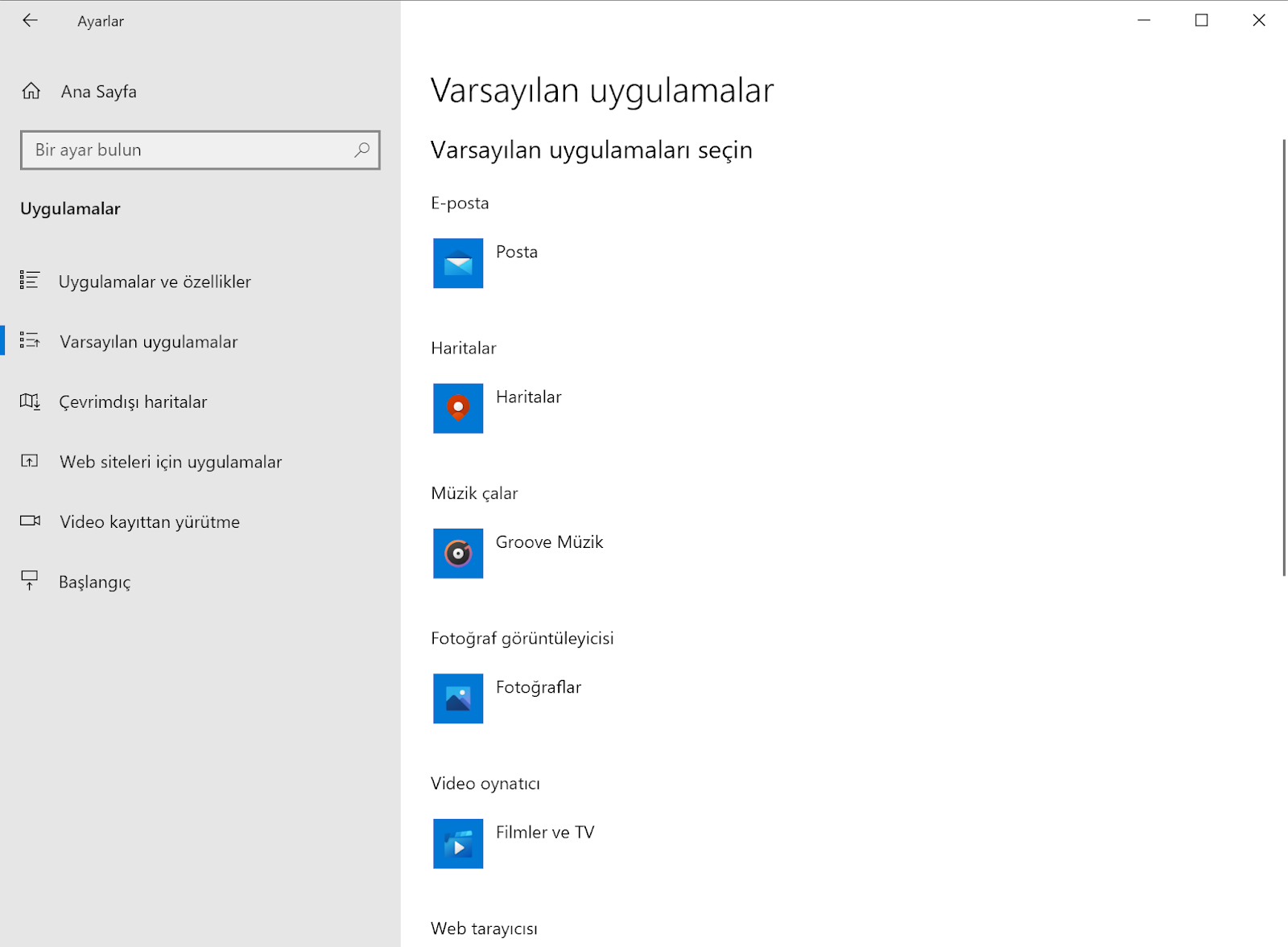Click Başlangıç startup icon
Viewport: 1288px width, 947px height.
pyautogui.click(x=30, y=581)
